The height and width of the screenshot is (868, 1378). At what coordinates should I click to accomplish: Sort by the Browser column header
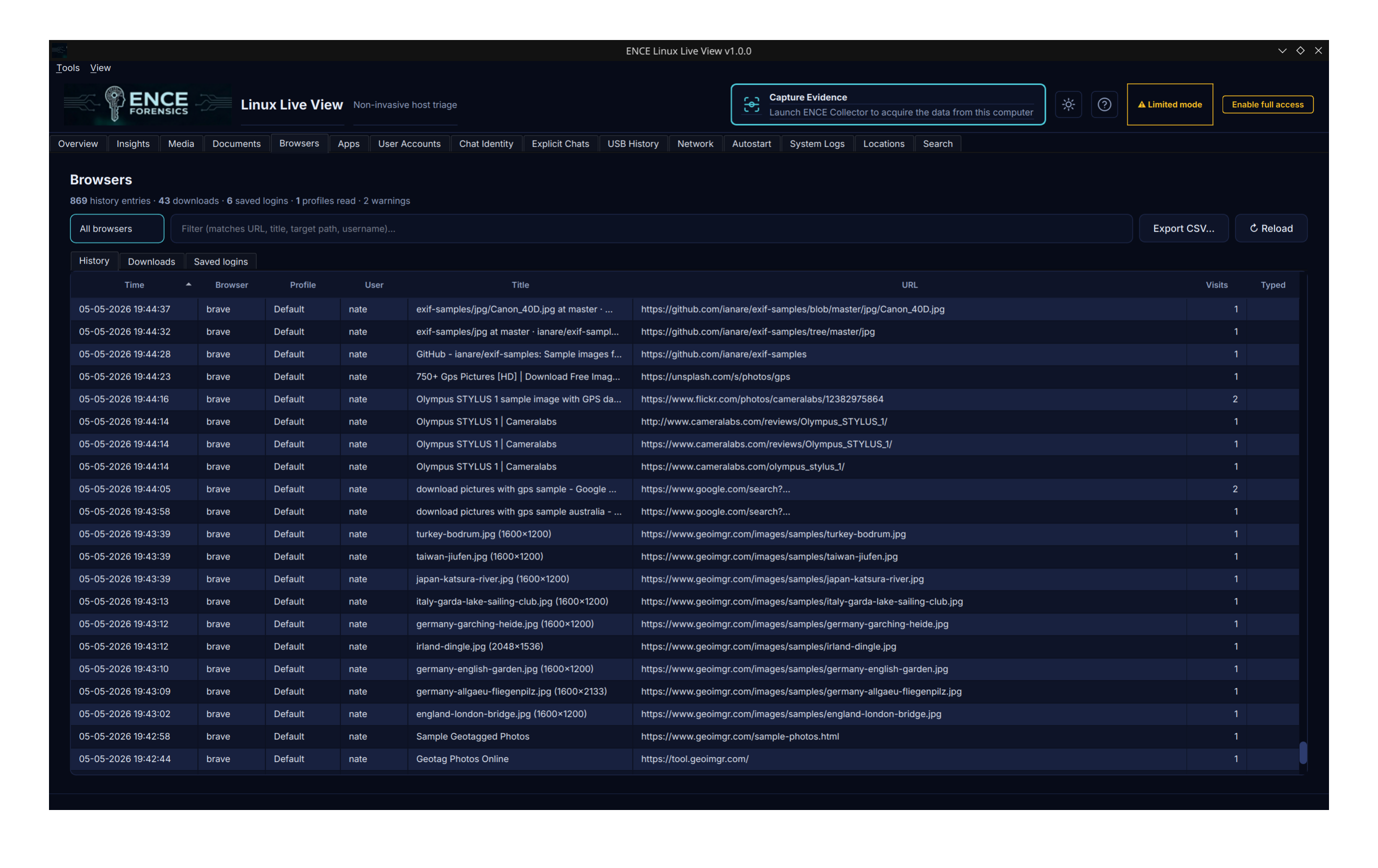(x=231, y=285)
